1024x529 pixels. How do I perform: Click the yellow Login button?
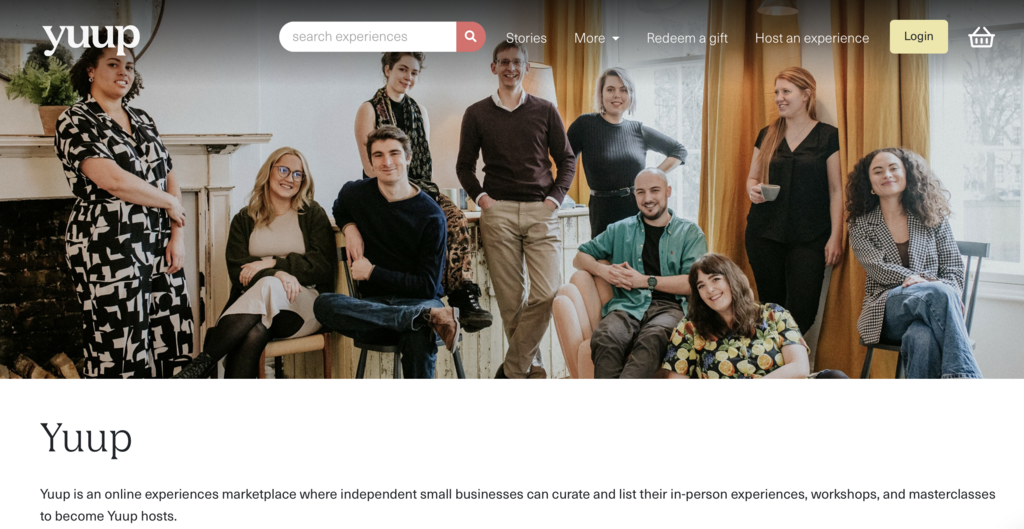click(918, 37)
